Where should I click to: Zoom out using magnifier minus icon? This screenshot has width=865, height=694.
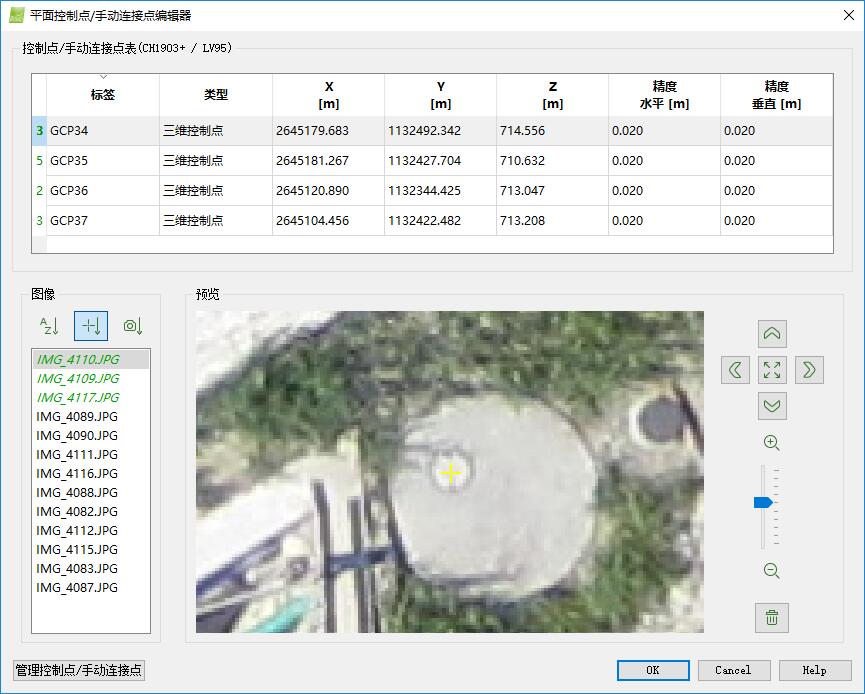pyautogui.click(x=771, y=571)
